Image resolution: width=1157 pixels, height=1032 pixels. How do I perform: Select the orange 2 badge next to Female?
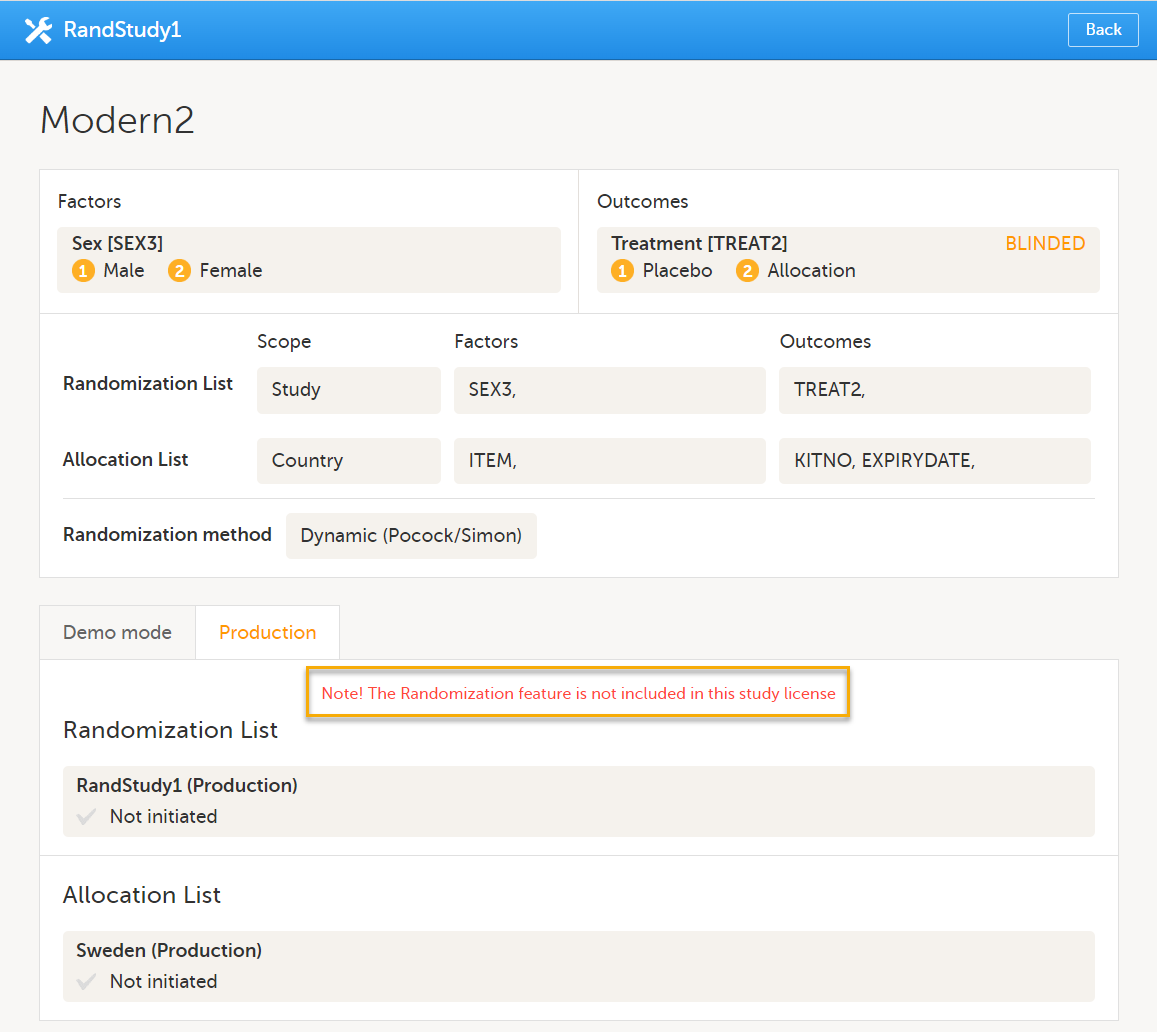click(x=179, y=271)
